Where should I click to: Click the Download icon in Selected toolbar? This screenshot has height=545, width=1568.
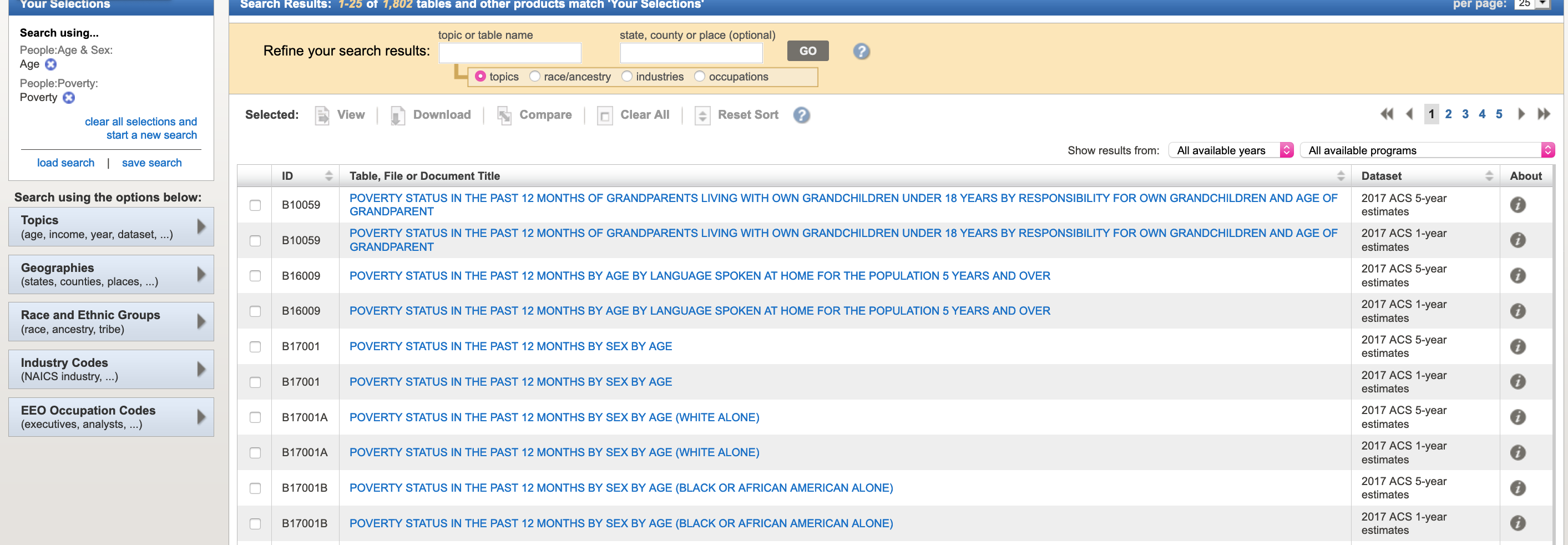[x=397, y=115]
